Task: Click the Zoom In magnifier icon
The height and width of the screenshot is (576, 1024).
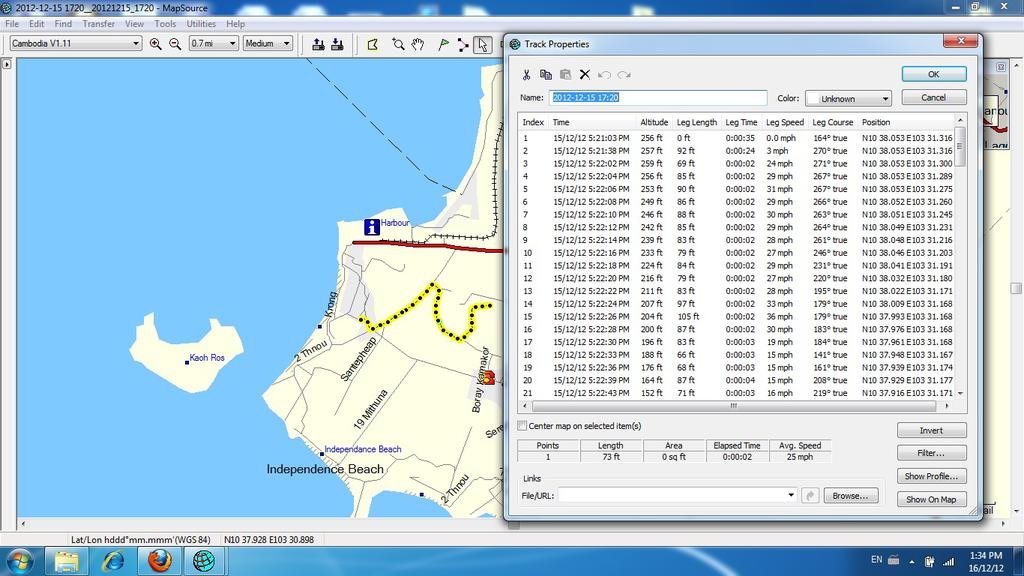Action: [x=155, y=44]
